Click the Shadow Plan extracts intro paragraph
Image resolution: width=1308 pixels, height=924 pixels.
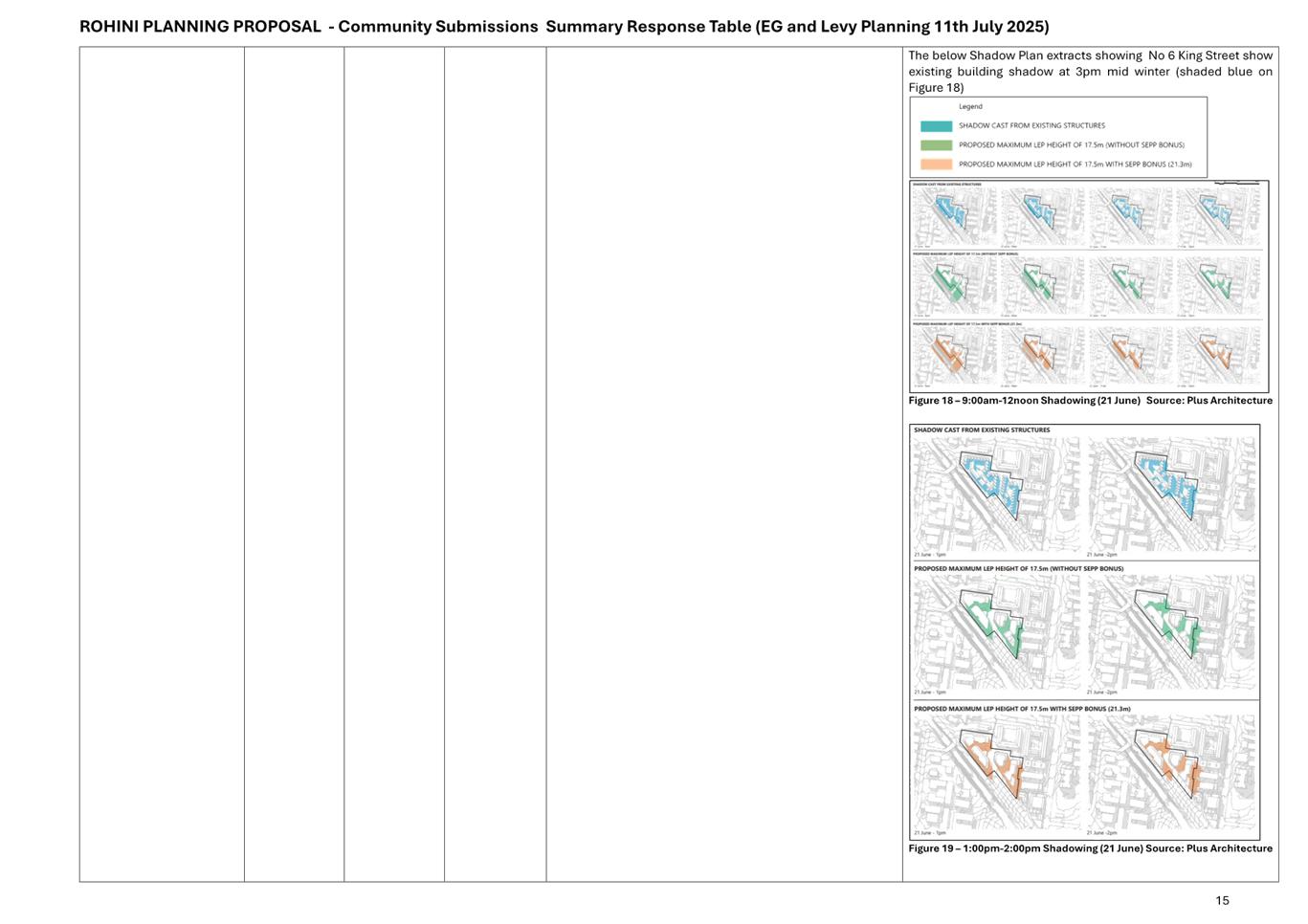pyautogui.click(x=1090, y=71)
